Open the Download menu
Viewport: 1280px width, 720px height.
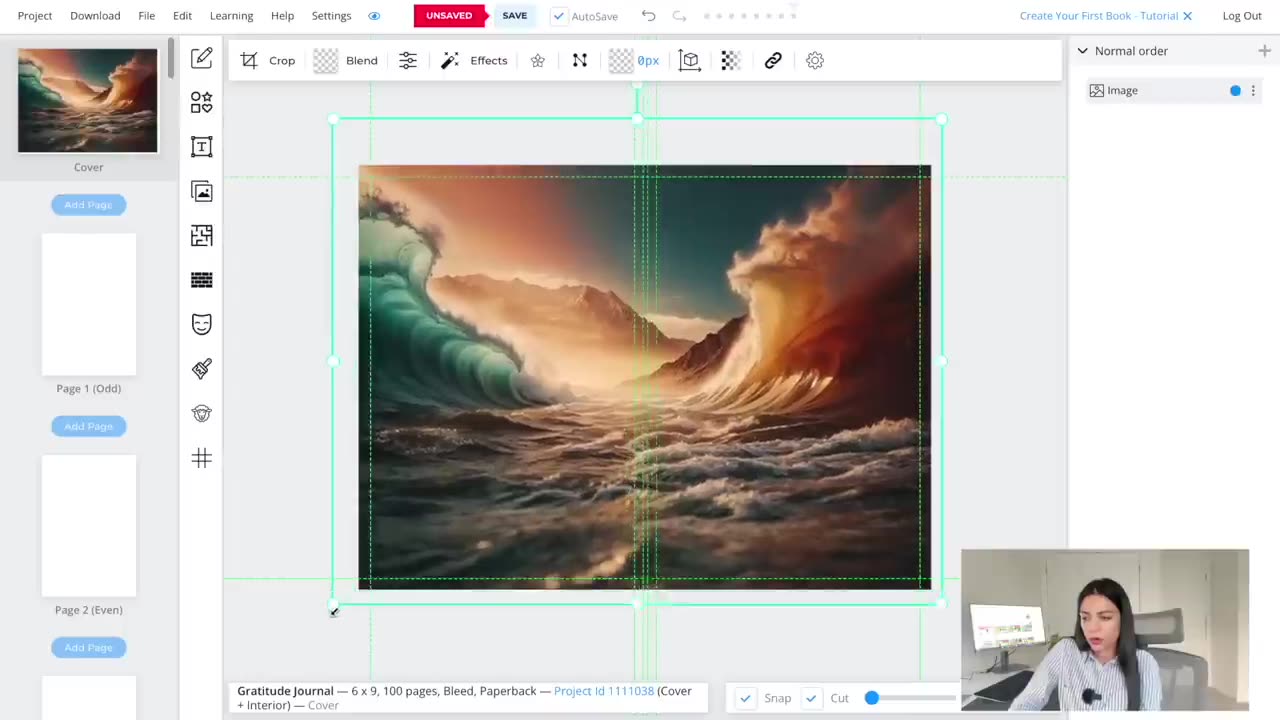click(95, 16)
